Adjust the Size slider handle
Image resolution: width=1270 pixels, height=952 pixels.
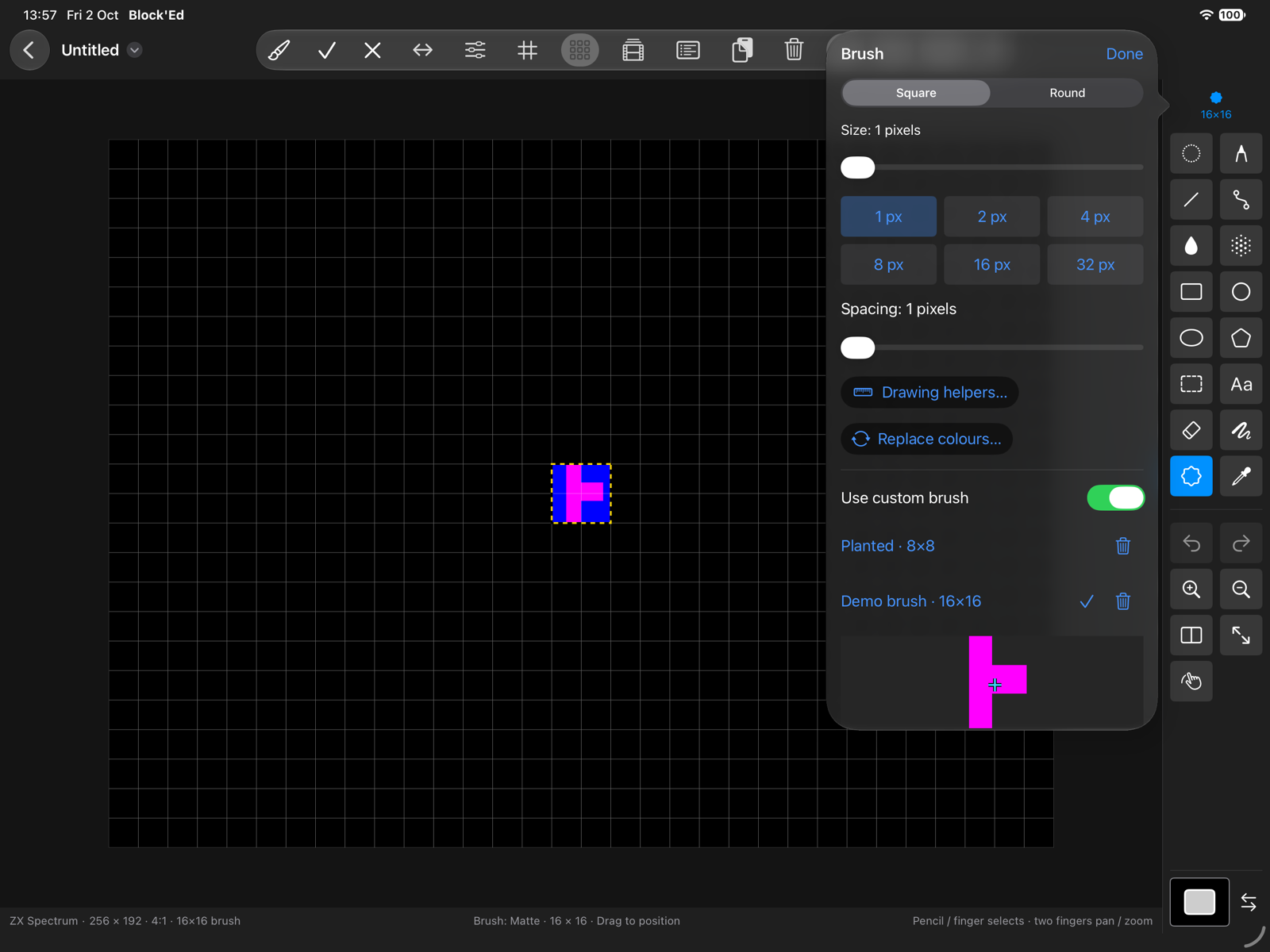857,167
